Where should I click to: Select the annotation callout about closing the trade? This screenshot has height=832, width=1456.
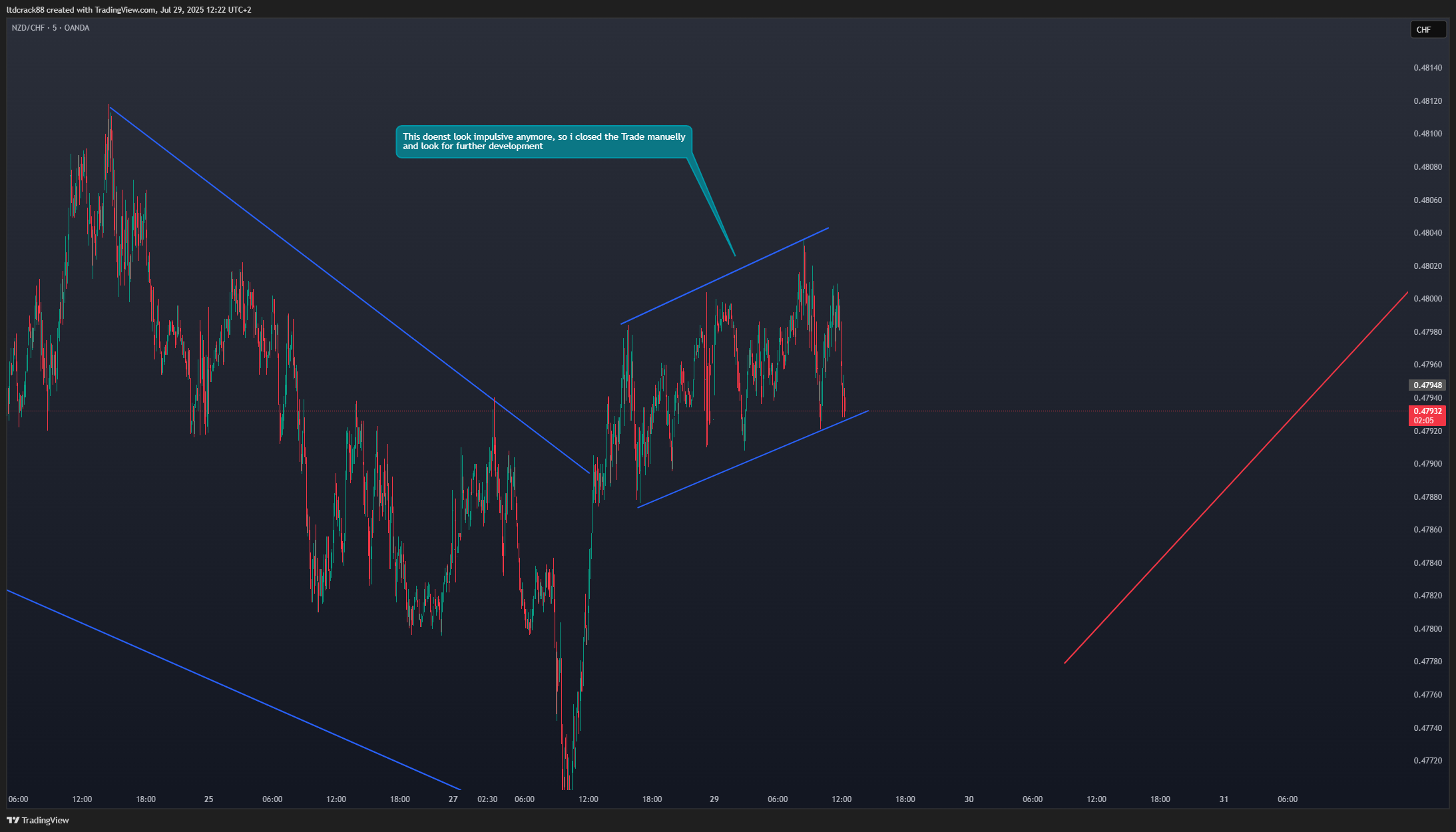click(544, 141)
